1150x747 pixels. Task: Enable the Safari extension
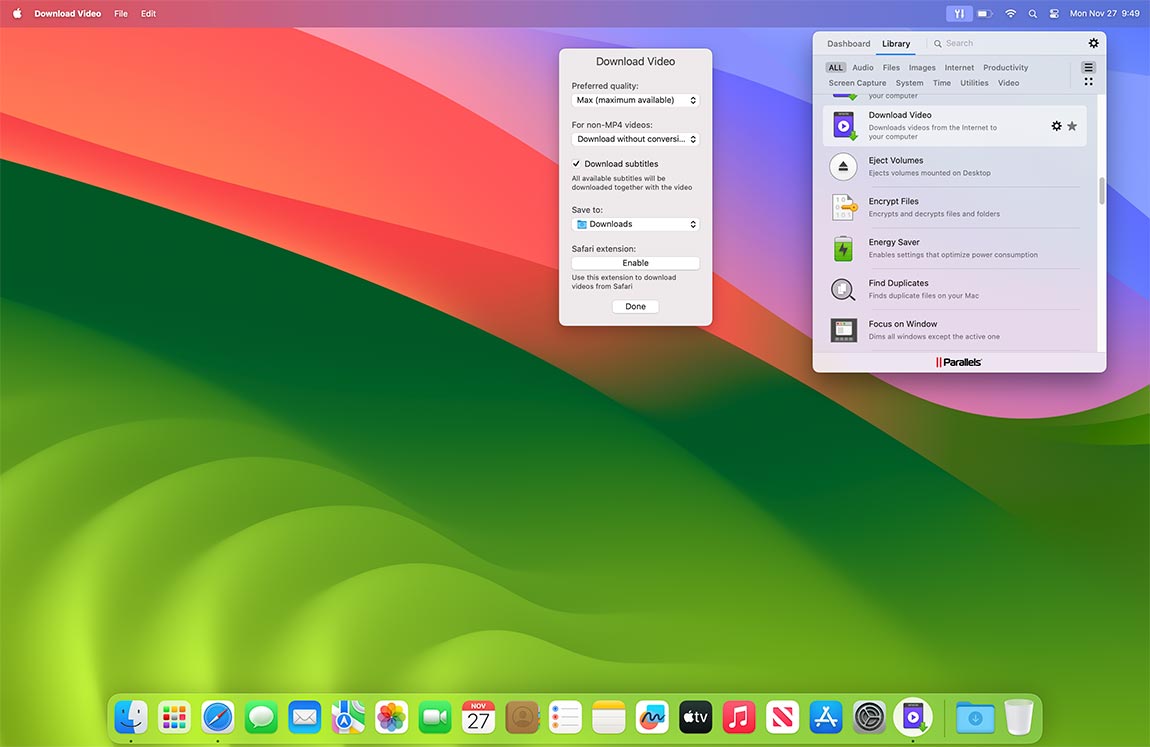click(635, 262)
